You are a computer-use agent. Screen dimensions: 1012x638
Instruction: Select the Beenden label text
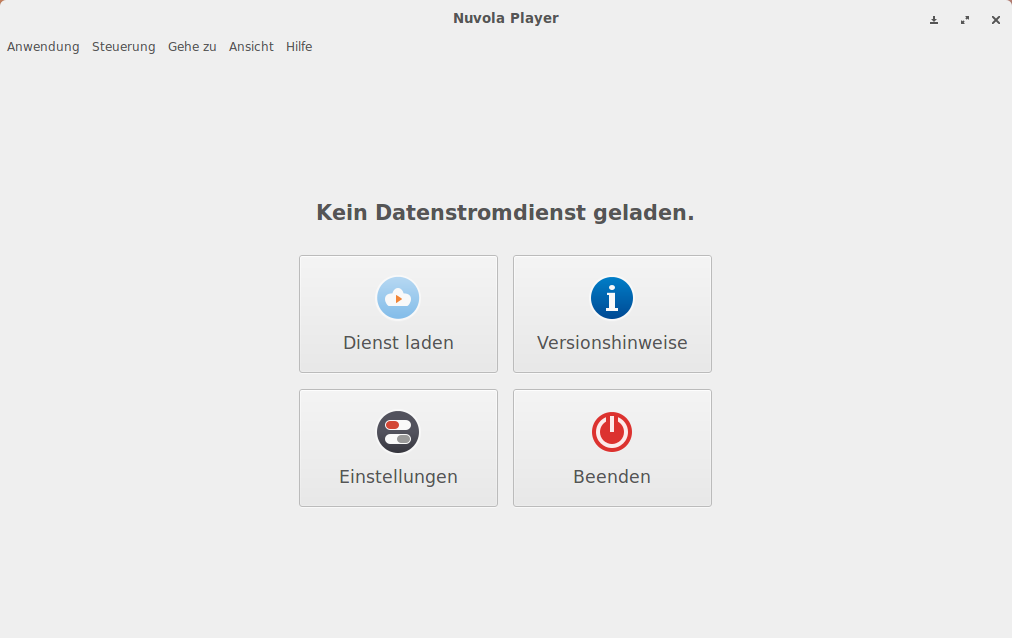coord(612,477)
